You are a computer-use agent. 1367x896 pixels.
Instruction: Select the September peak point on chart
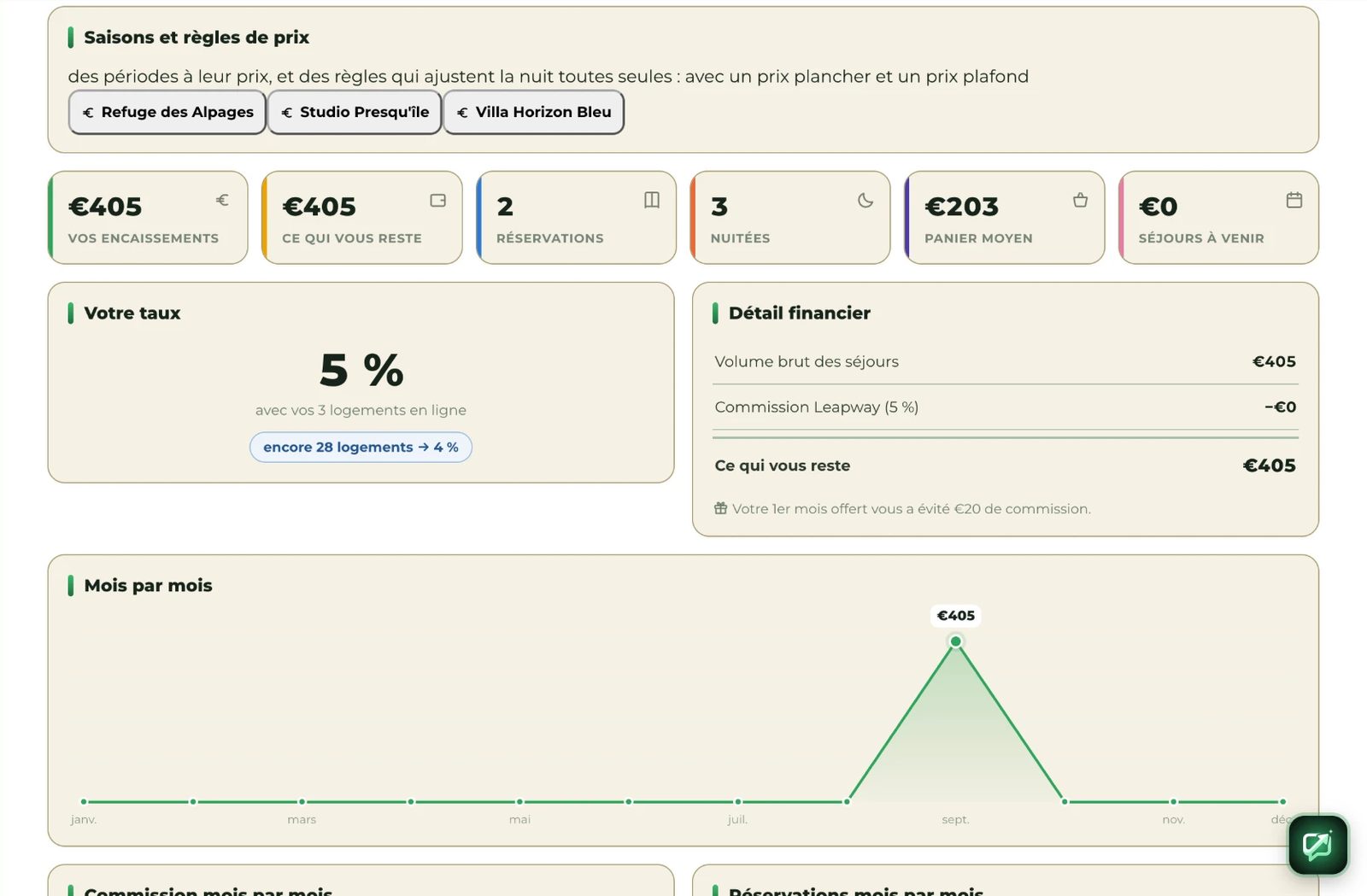(x=955, y=641)
